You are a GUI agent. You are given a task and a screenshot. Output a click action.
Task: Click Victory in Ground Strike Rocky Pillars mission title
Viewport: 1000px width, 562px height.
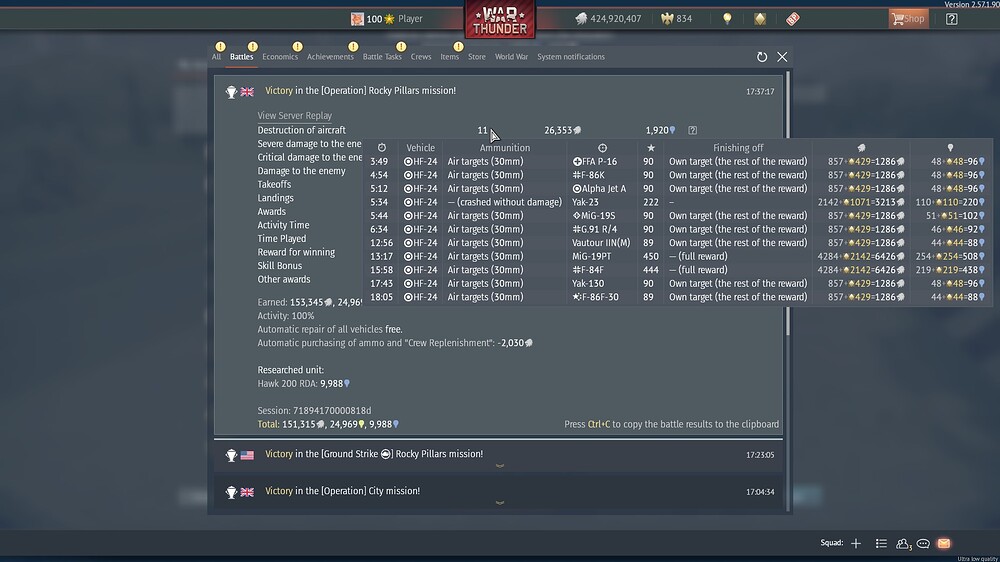(374, 454)
